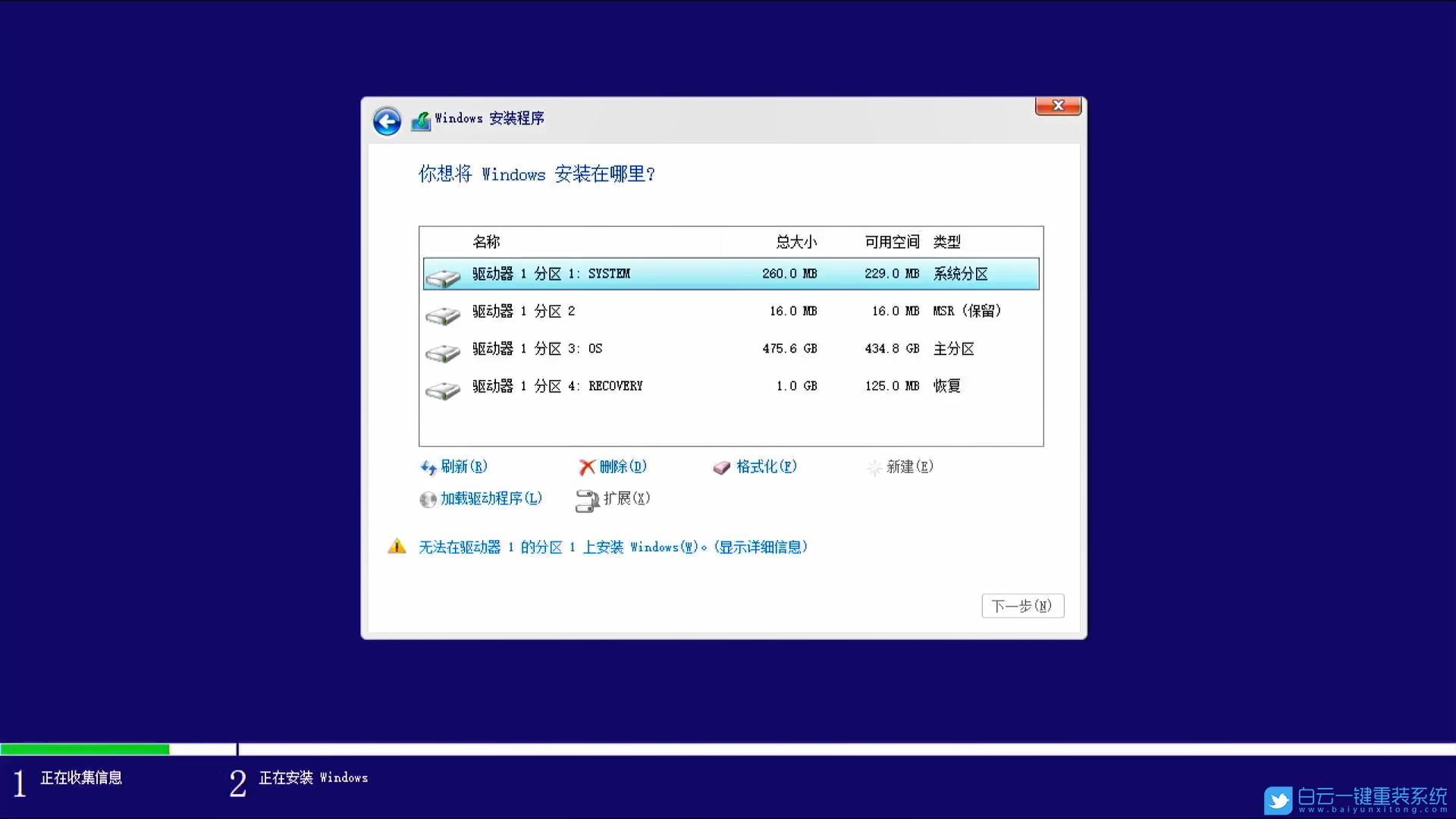Click the 扩展(X) option
This screenshot has height=819, width=1456.
click(627, 498)
